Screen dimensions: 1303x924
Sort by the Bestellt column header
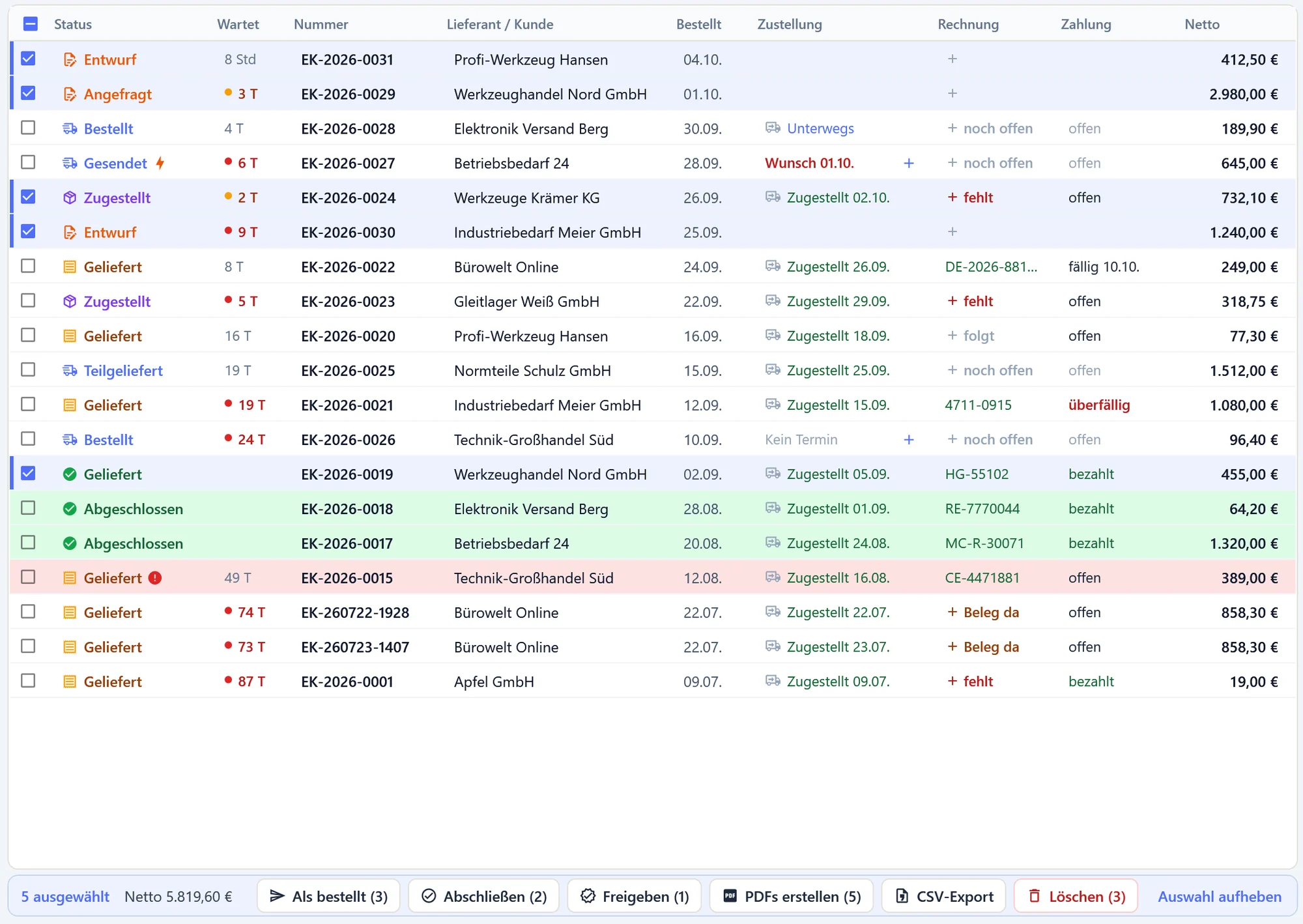pos(698,25)
